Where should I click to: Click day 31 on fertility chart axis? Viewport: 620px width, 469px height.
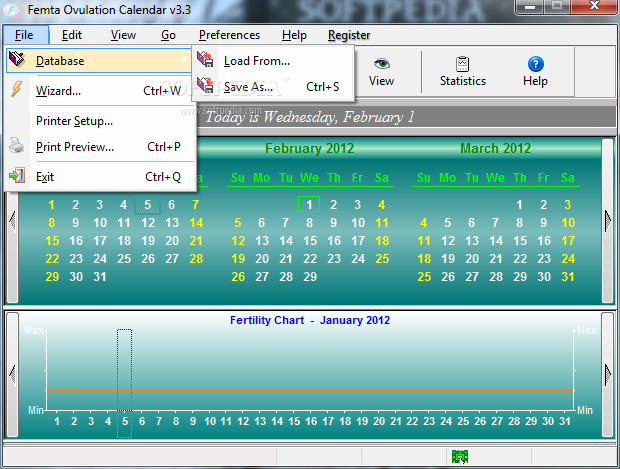point(565,421)
